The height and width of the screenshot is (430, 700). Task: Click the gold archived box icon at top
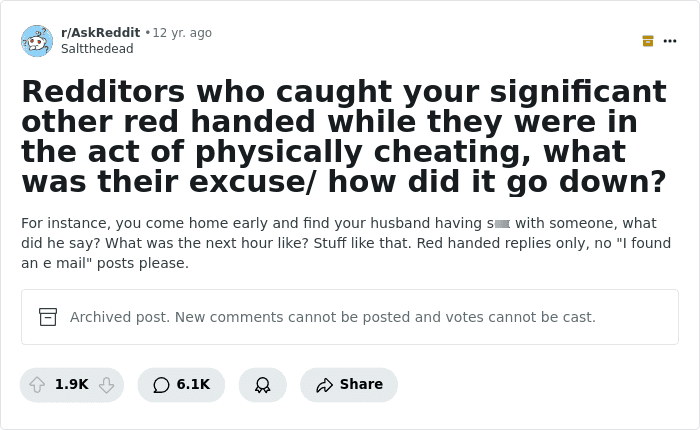648,41
